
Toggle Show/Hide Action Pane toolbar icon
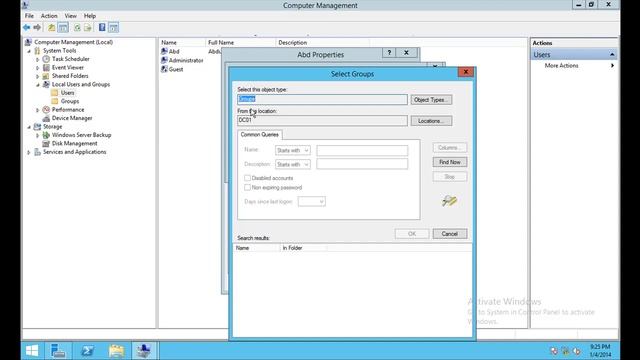coord(113,27)
